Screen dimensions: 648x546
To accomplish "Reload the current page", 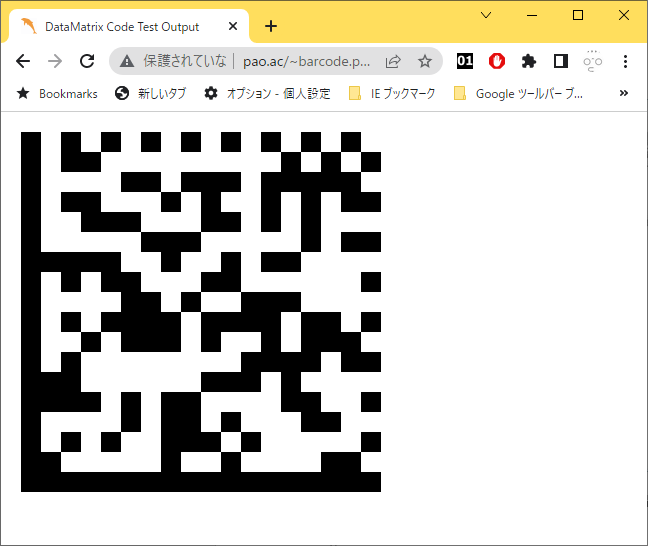I will (87, 61).
